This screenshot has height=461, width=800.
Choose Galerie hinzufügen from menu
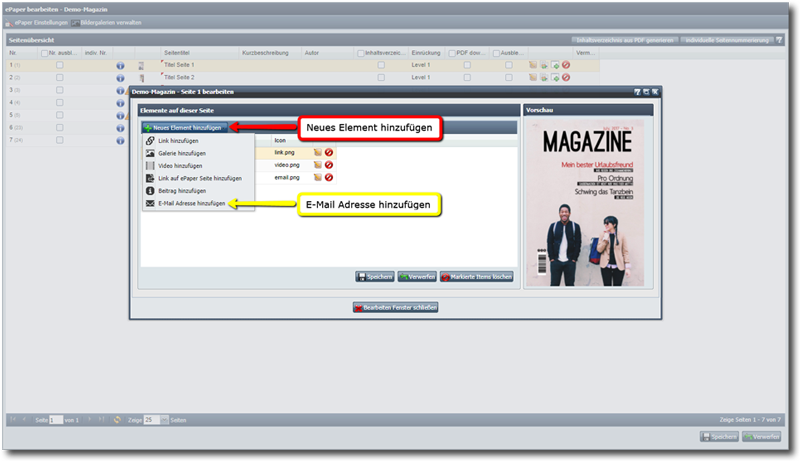click(198, 153)
